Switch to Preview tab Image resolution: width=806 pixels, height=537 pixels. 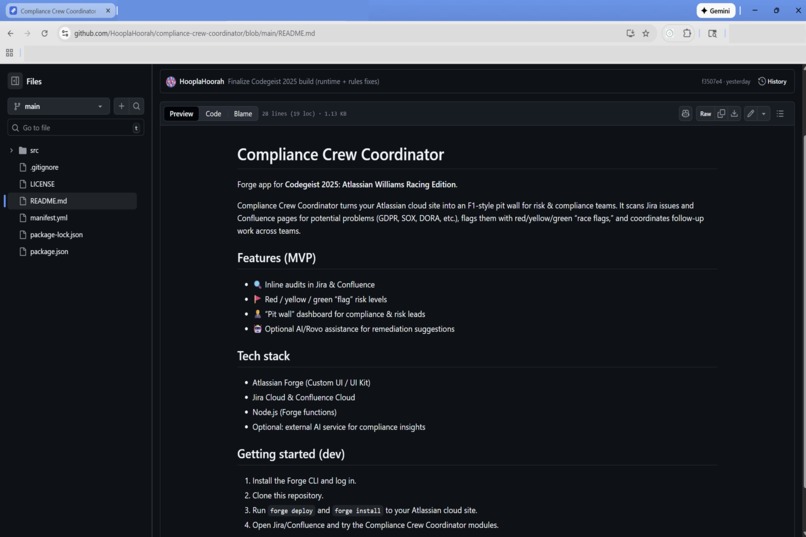coord(181,114)
